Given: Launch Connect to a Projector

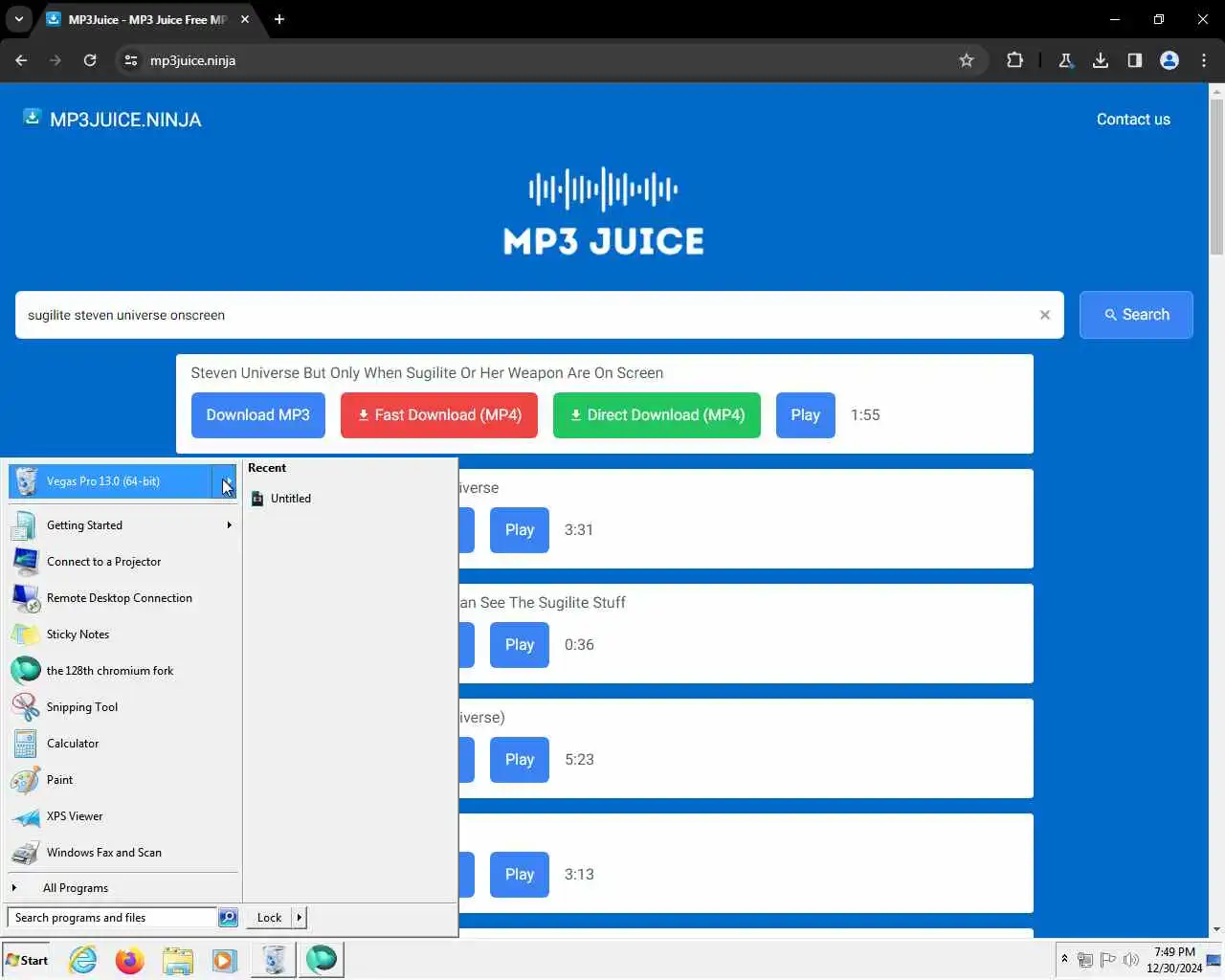Looking at the screenshot, I should [x=122, y=562].
